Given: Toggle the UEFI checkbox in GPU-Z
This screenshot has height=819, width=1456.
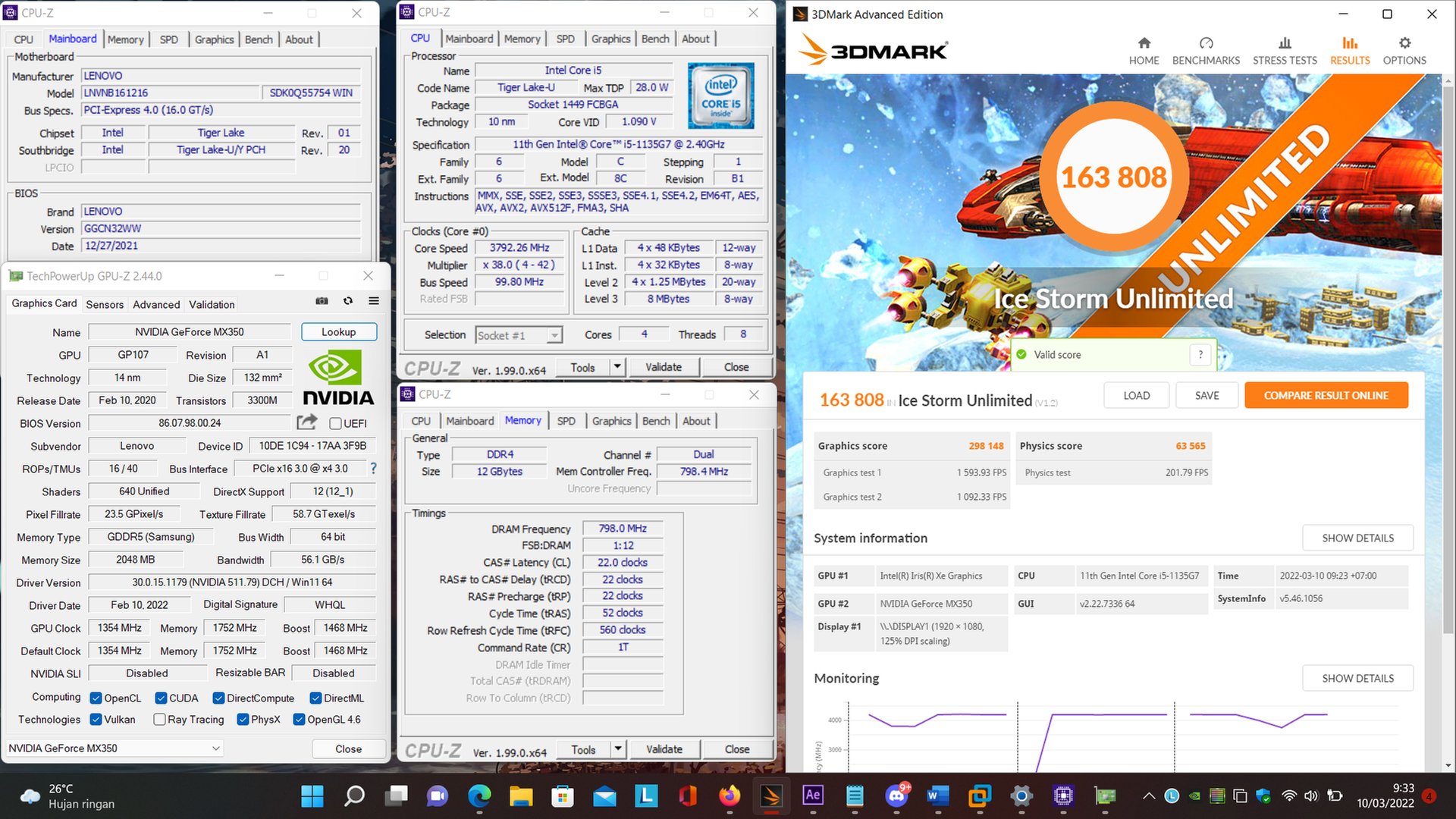Looking at the screenshot, I should 335,423.
